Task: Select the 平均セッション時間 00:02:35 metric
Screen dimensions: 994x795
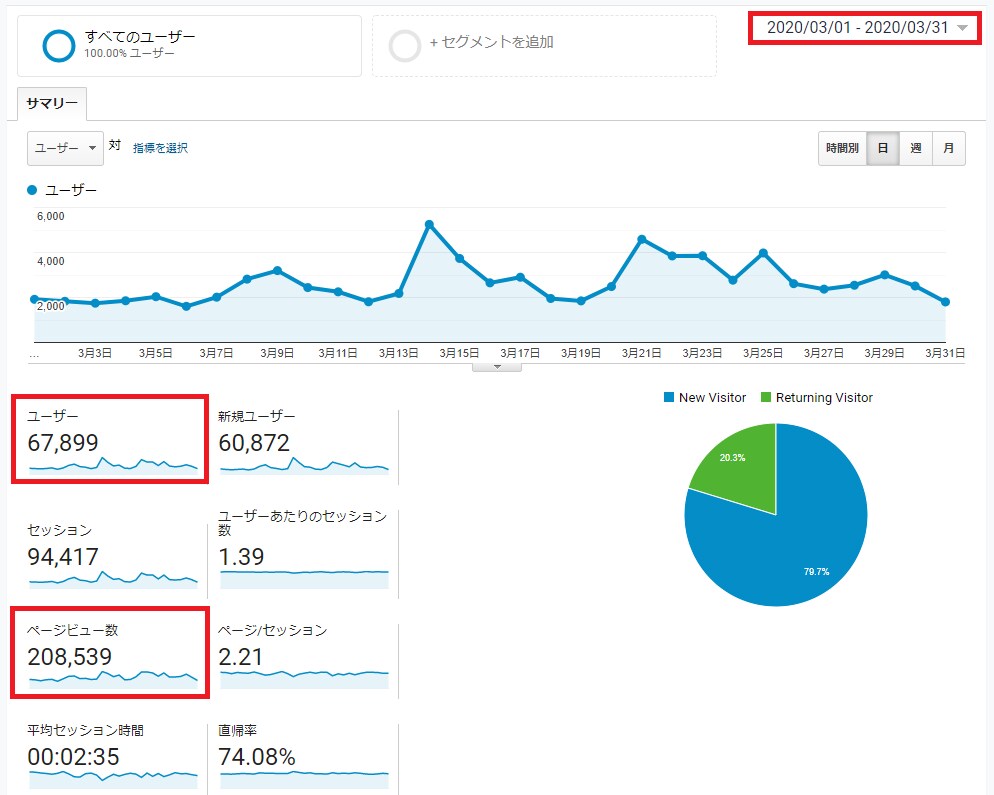Action: point(112,756)
